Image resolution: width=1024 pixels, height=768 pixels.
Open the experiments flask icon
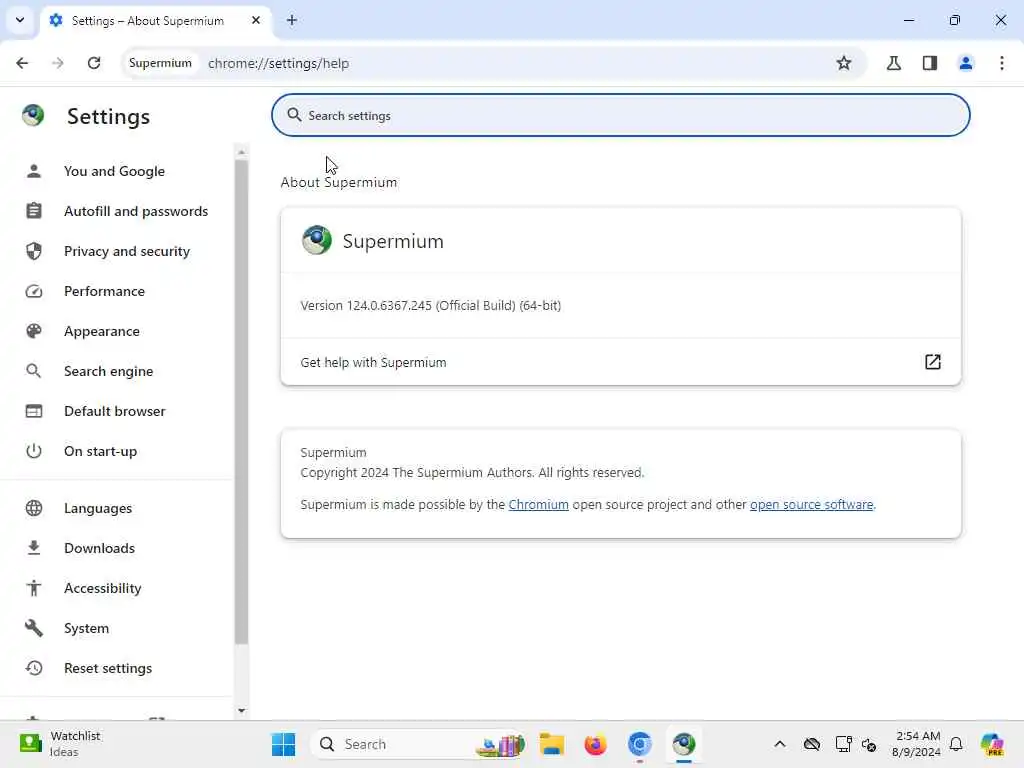pyautogui.click(x=894, y=63)
